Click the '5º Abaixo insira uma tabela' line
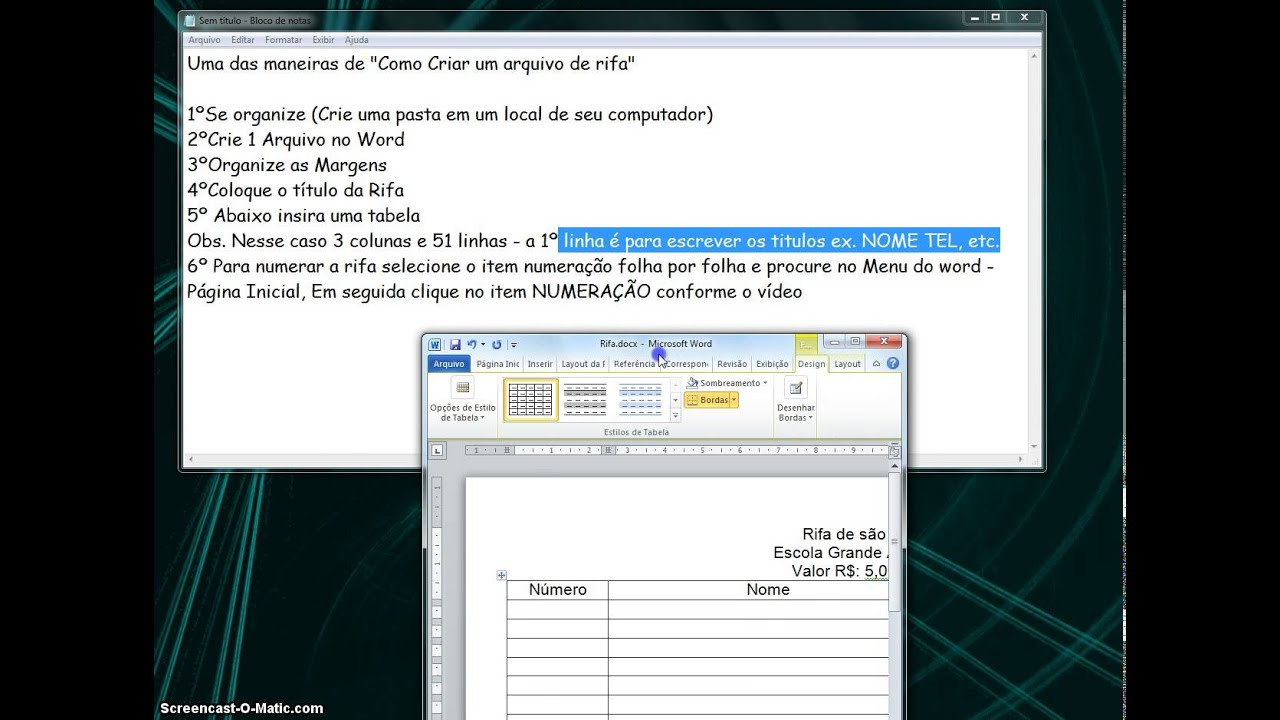This screenshot has height=720, width=1280. tap(304, 215)
